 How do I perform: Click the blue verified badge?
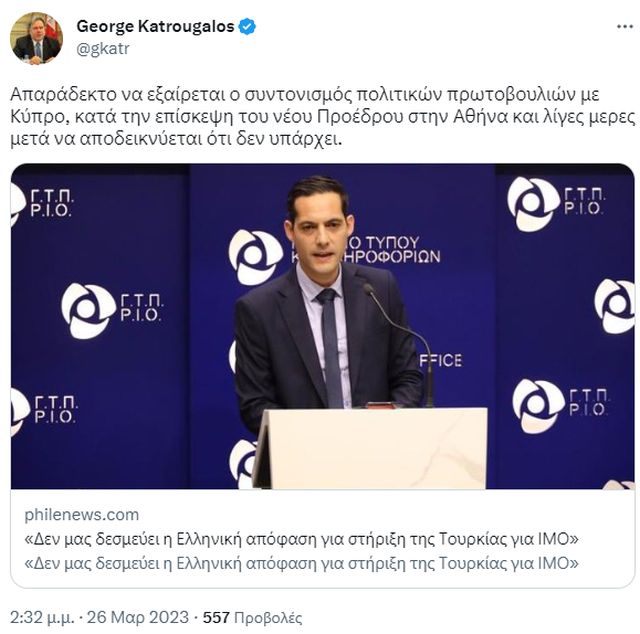[247, 27]
